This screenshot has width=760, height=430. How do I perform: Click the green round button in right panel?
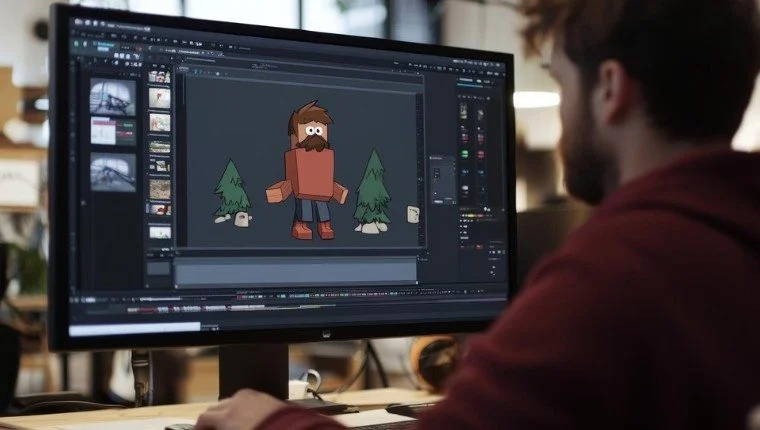point(465,154)
